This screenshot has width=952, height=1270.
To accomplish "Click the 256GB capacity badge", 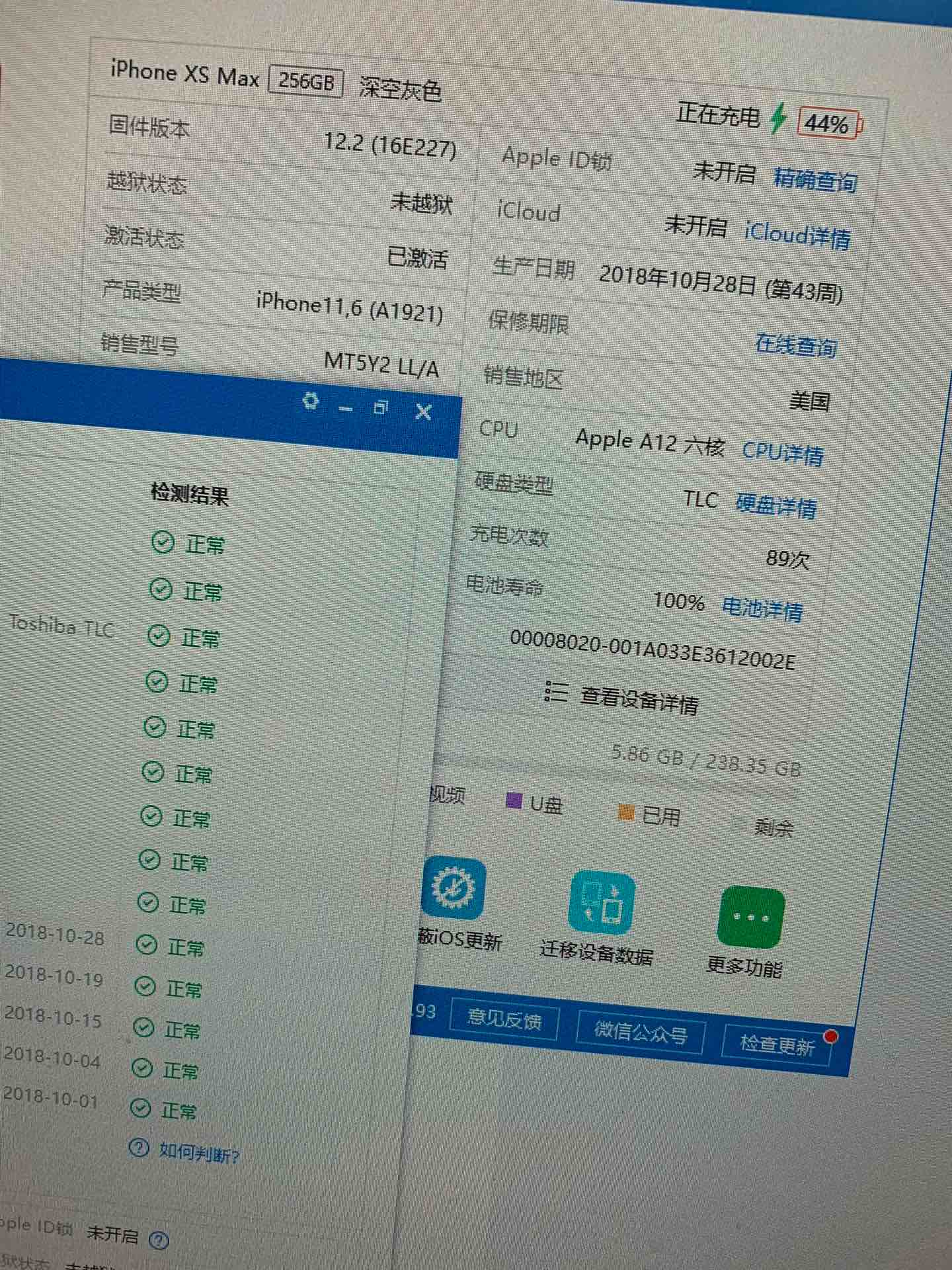I will pyautogui.click(x=306, y=82).
